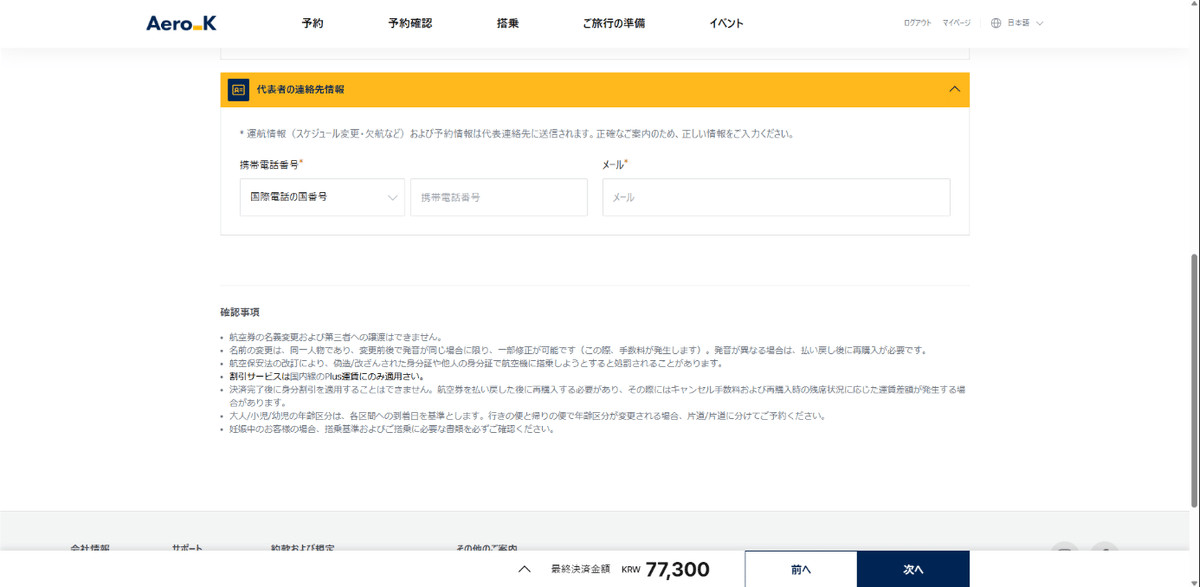The image size is (1200, 587).
Task: Click the 大人/小児/幼児の年齢区分 notice line
Action: [x=527, y=415]
